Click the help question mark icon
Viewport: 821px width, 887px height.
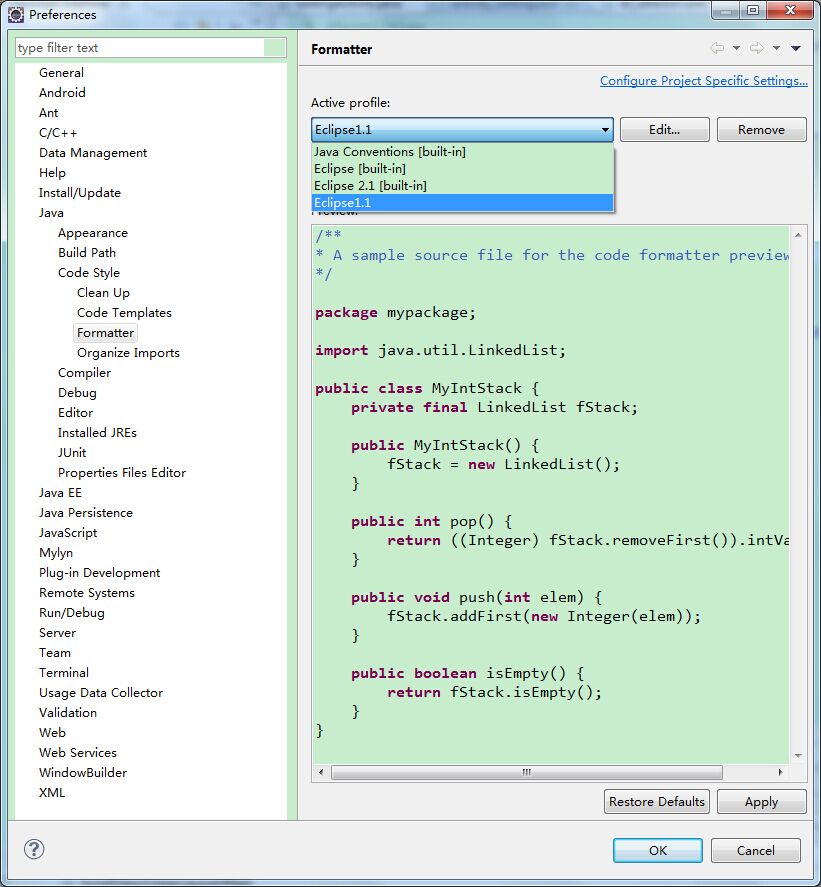pyautogui.click(x=34, y=849)
